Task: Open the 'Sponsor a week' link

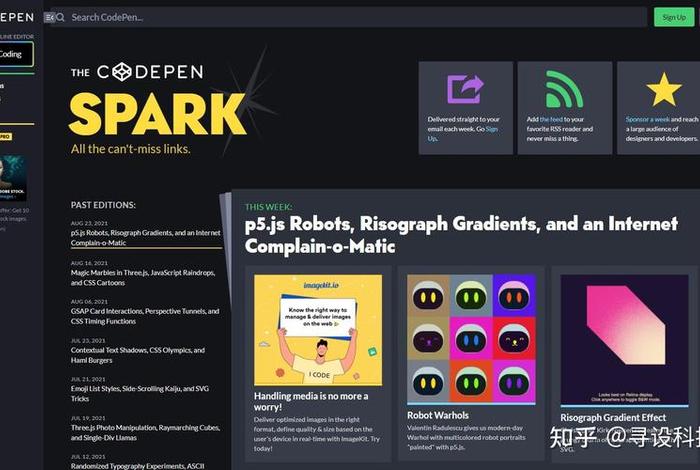Action: 647,120
